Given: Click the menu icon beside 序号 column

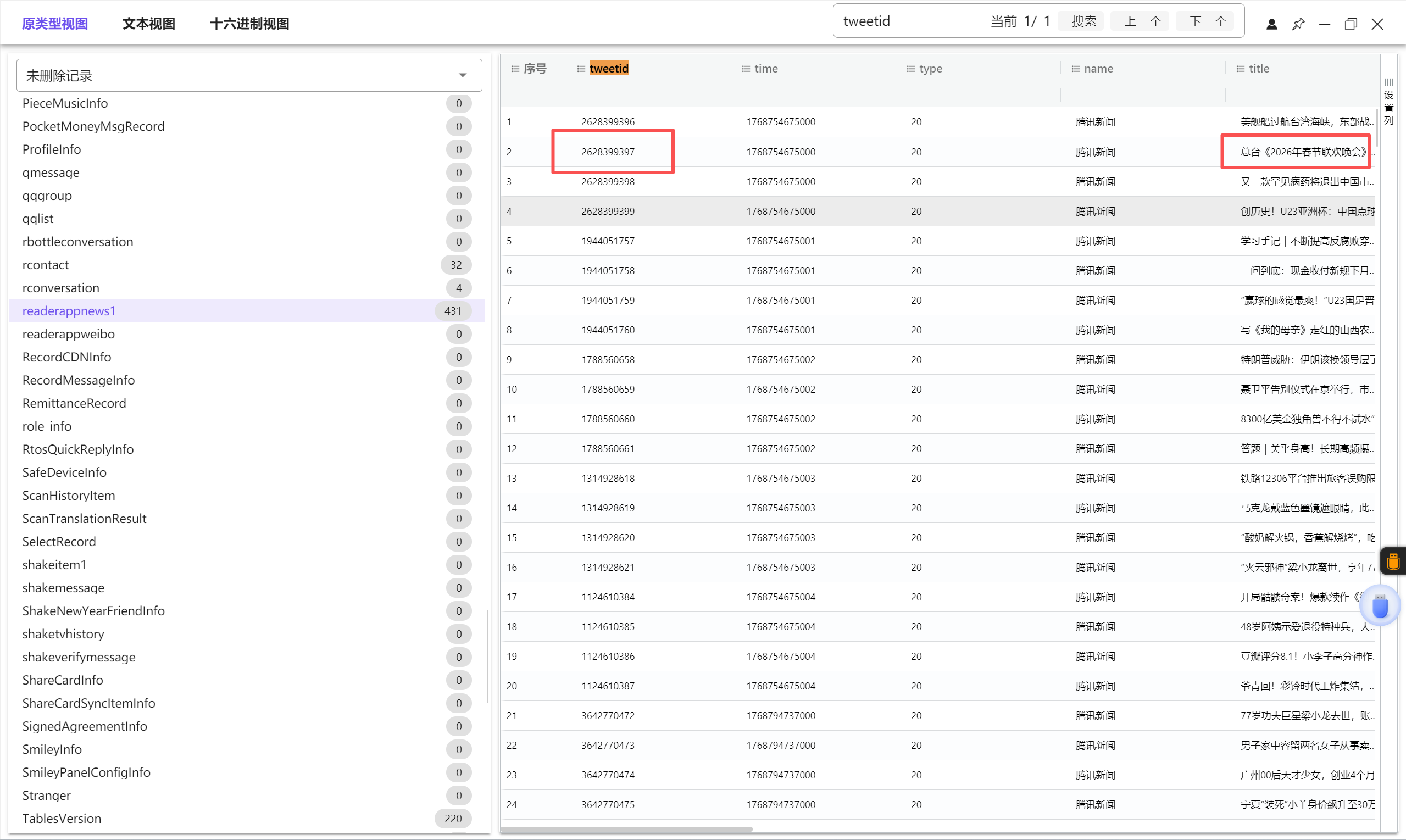Looking at the screenshot, I should coord(515,69).
